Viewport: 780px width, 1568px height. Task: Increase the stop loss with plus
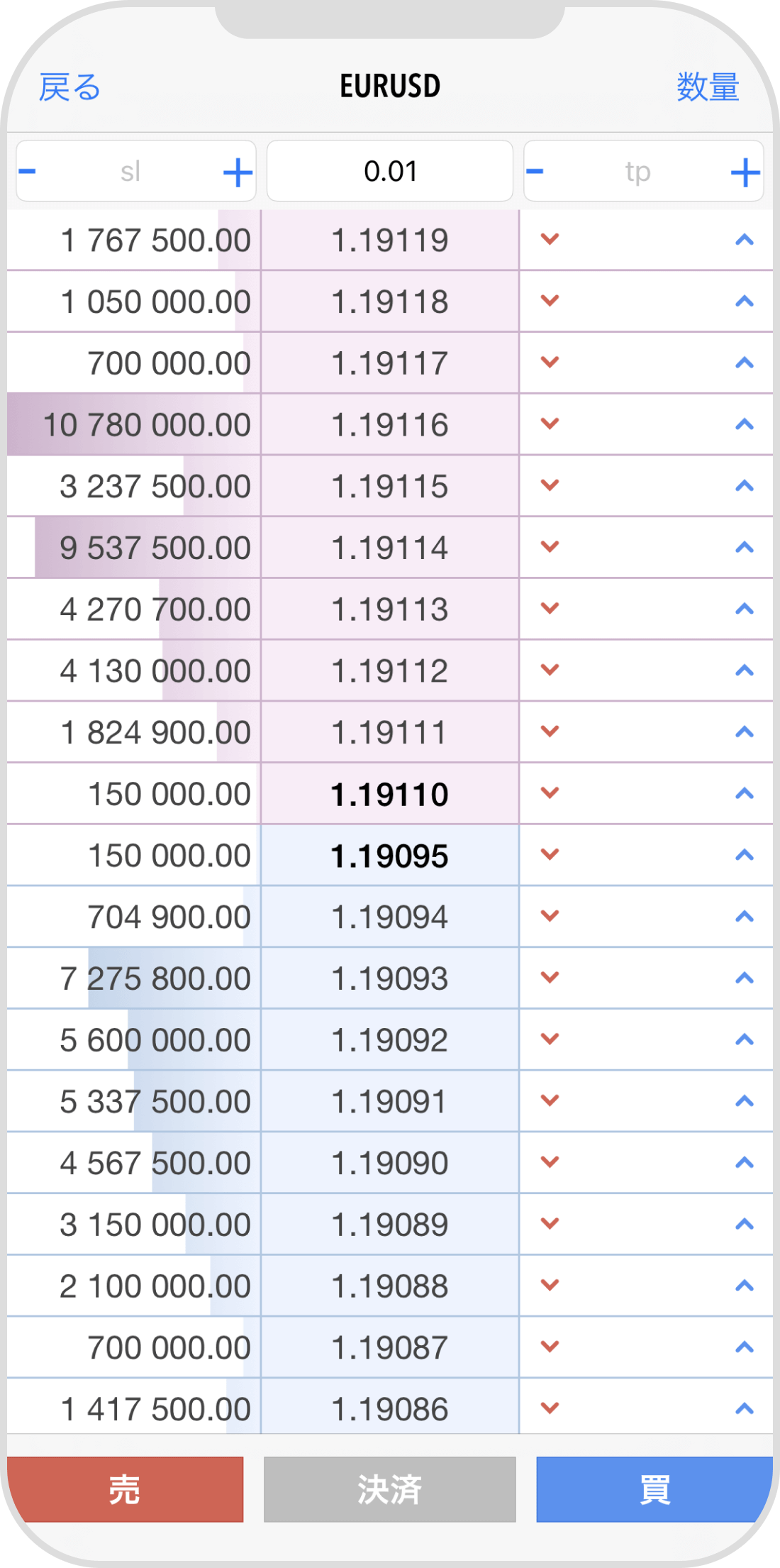(x=238, y=172)
